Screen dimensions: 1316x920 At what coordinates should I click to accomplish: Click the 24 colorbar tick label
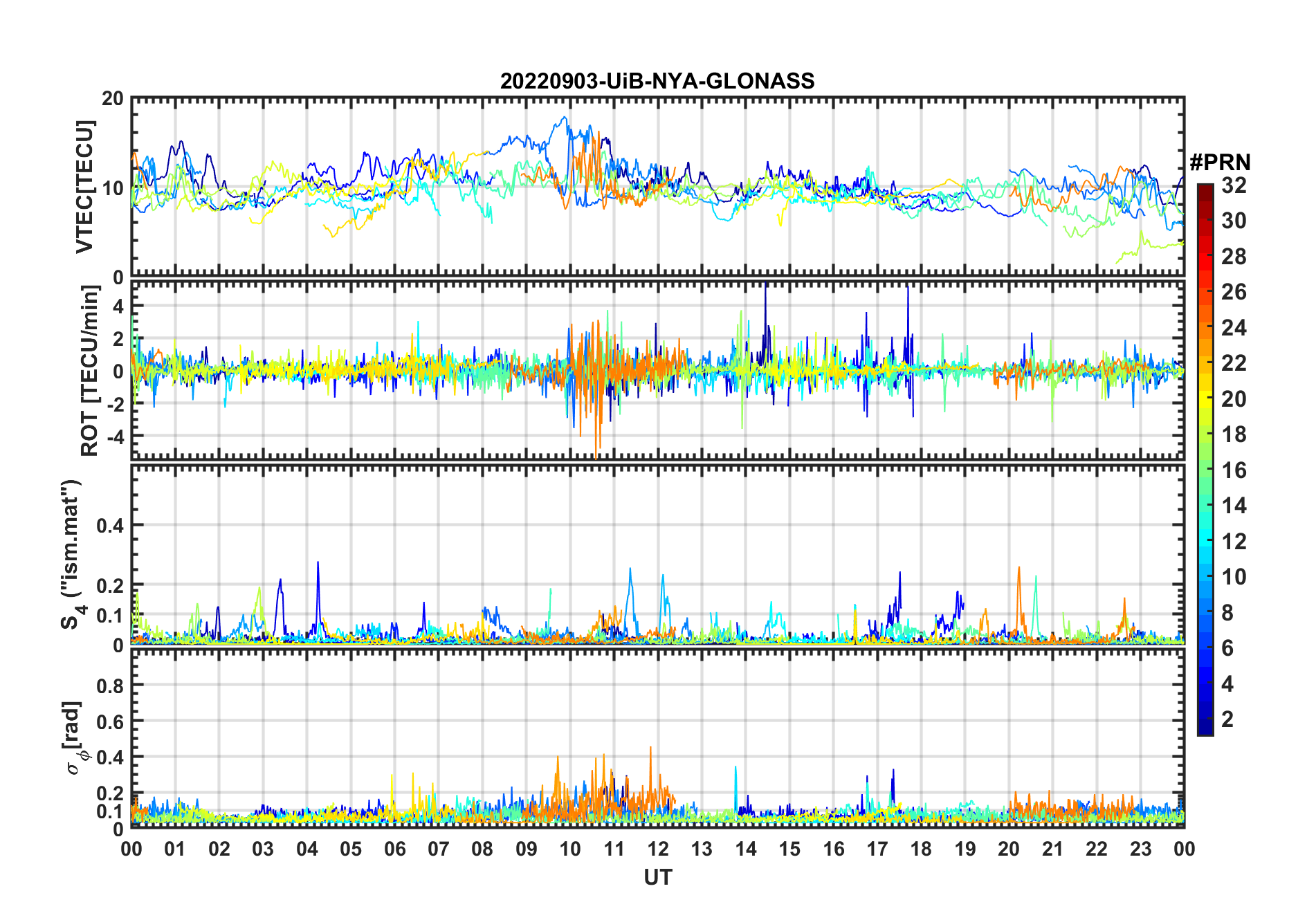pos(1234,328)
